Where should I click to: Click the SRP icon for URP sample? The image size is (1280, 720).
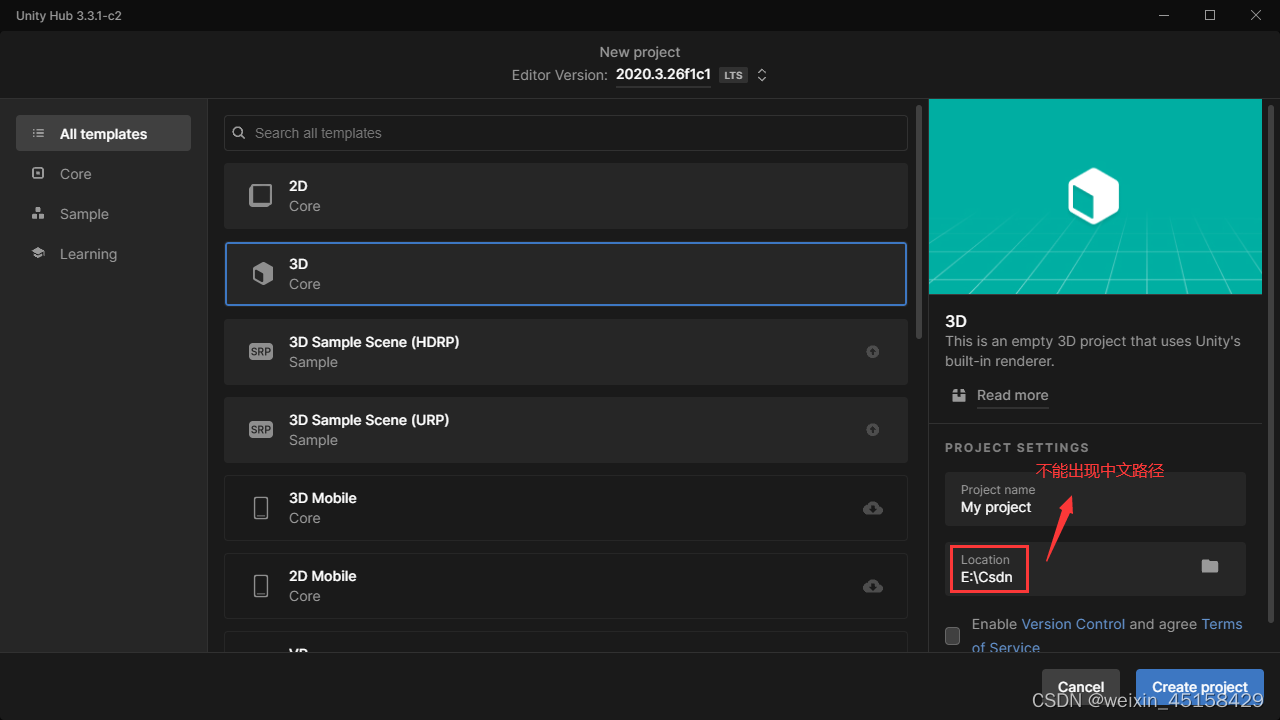[x=261, y=430]
